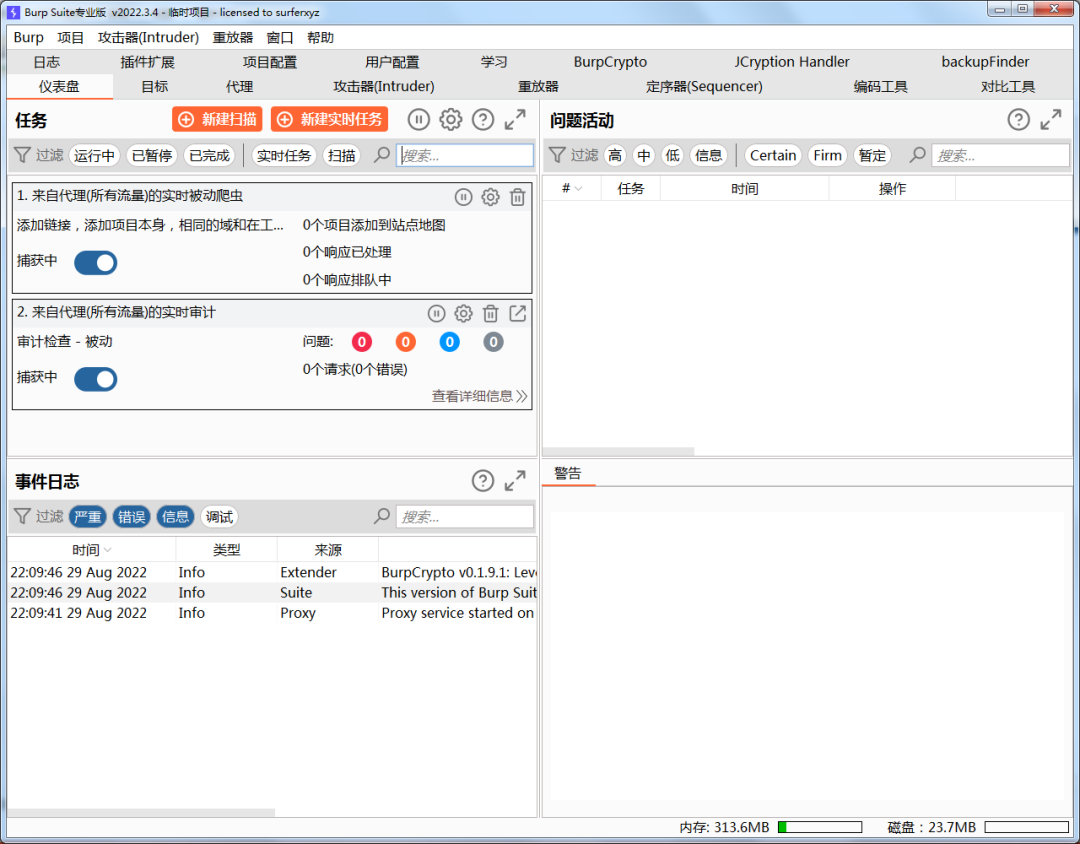
Task: Click the filter funnel icon in Tasks
Action: 22,155
